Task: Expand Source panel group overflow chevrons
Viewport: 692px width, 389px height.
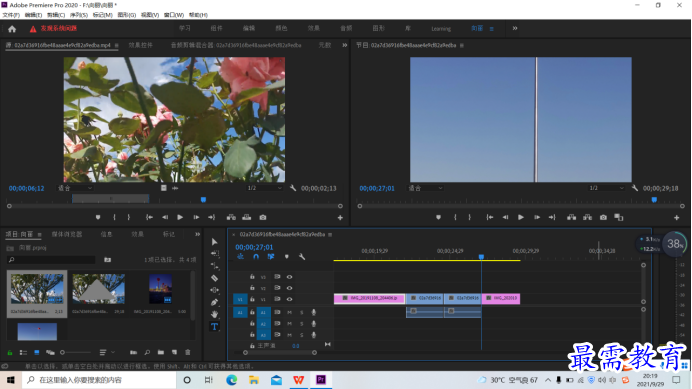Action: point(345,45)
